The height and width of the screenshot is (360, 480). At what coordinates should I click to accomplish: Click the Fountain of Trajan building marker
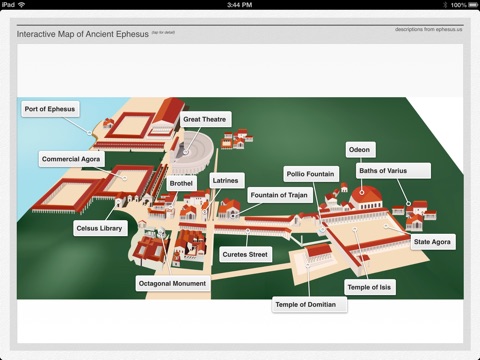click(233, 216)
